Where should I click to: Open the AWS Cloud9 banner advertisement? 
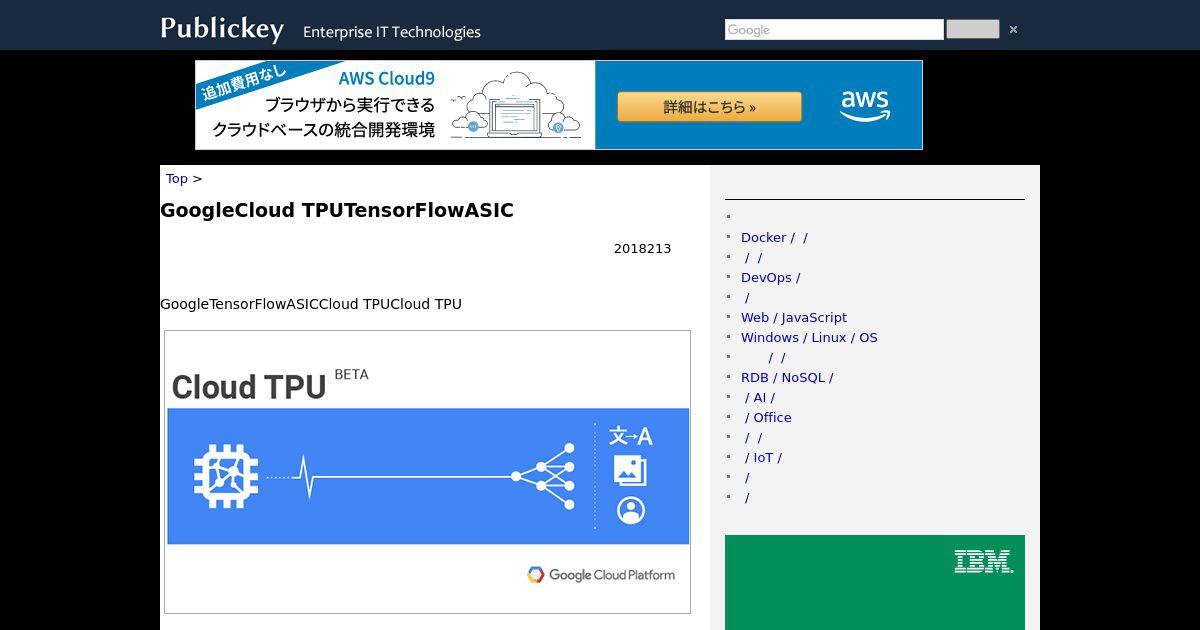[559, 105]
